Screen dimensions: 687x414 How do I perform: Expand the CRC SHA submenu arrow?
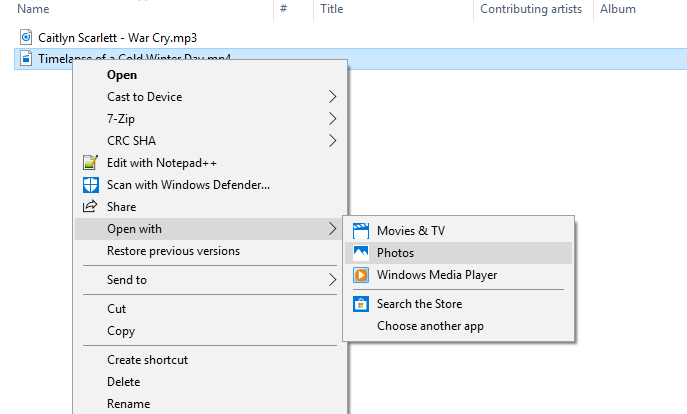[x=333, y=141]
